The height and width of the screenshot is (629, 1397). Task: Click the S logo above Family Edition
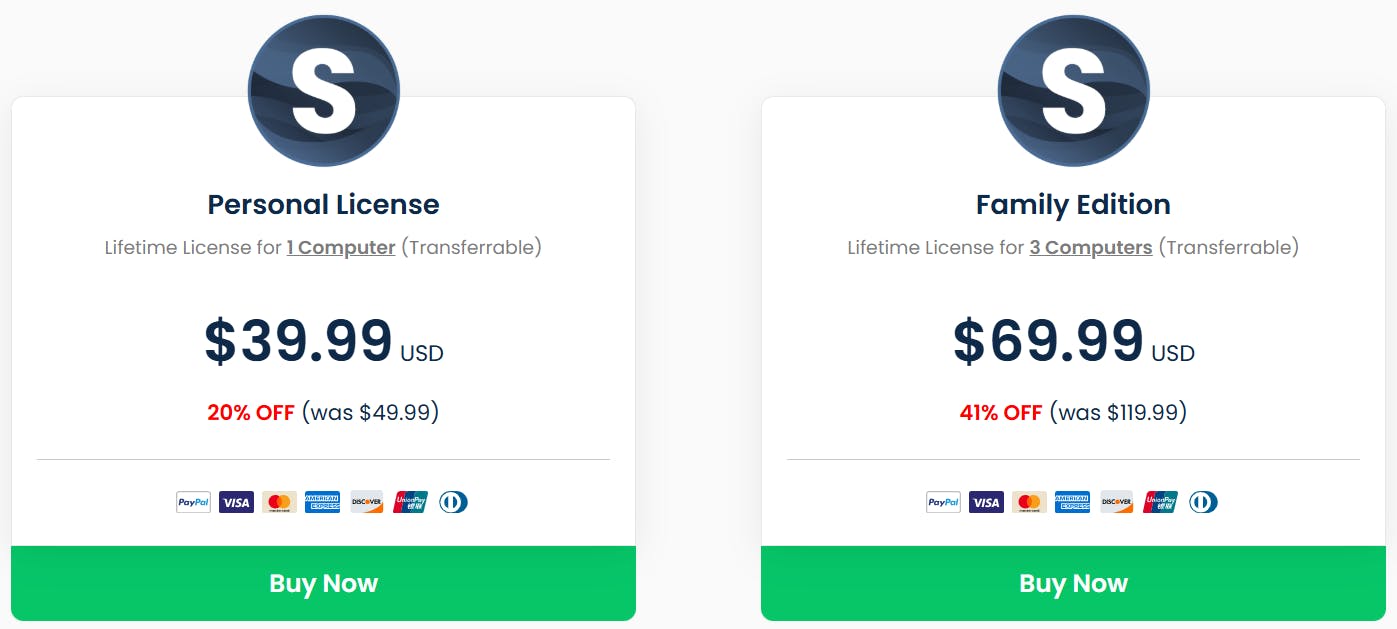point(1073,91)
